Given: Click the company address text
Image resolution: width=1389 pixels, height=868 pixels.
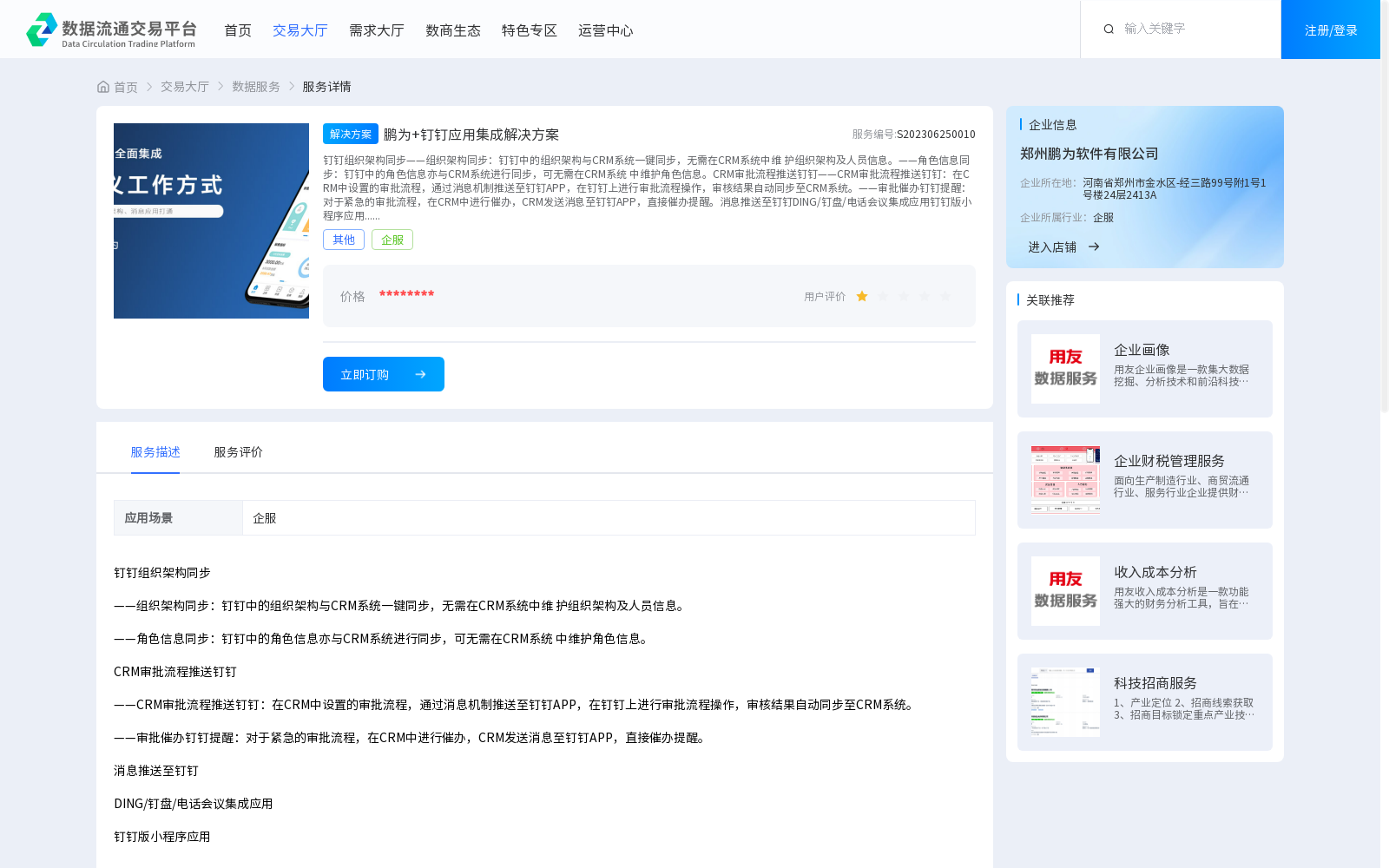Looking at the screenshot, I should click(x=1175, y=188).
